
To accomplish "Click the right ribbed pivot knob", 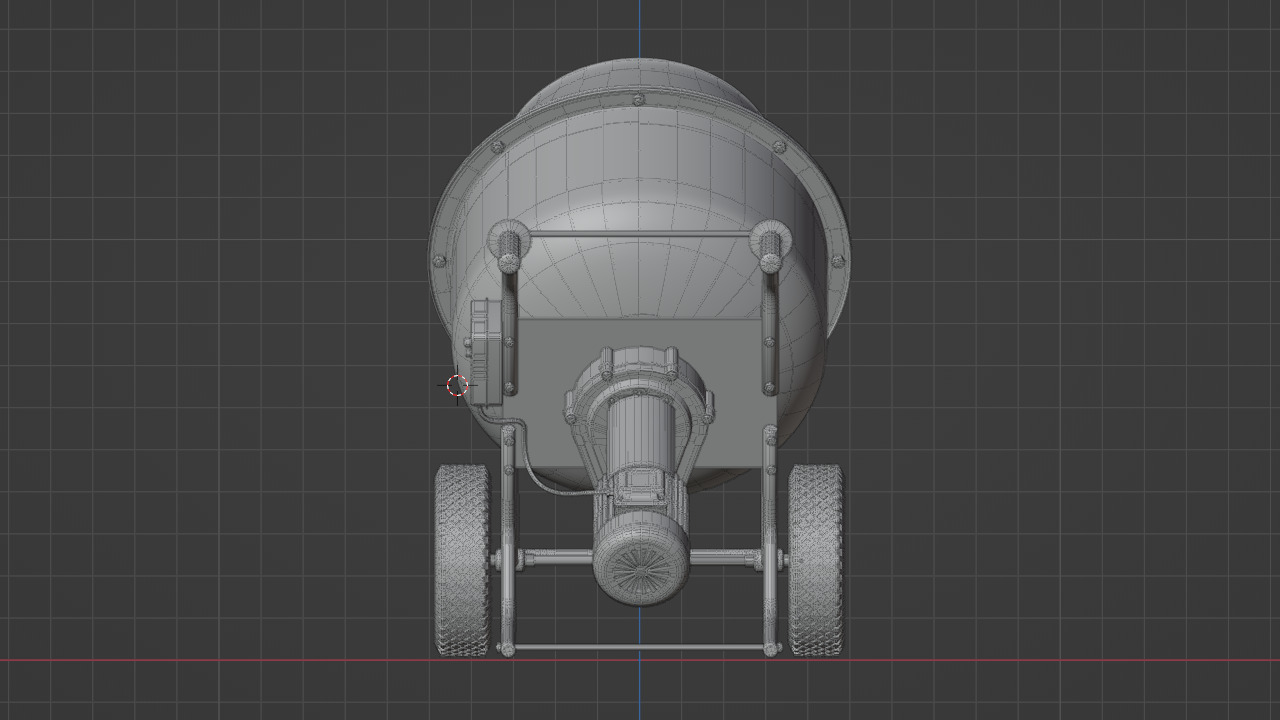I will 770,246.
